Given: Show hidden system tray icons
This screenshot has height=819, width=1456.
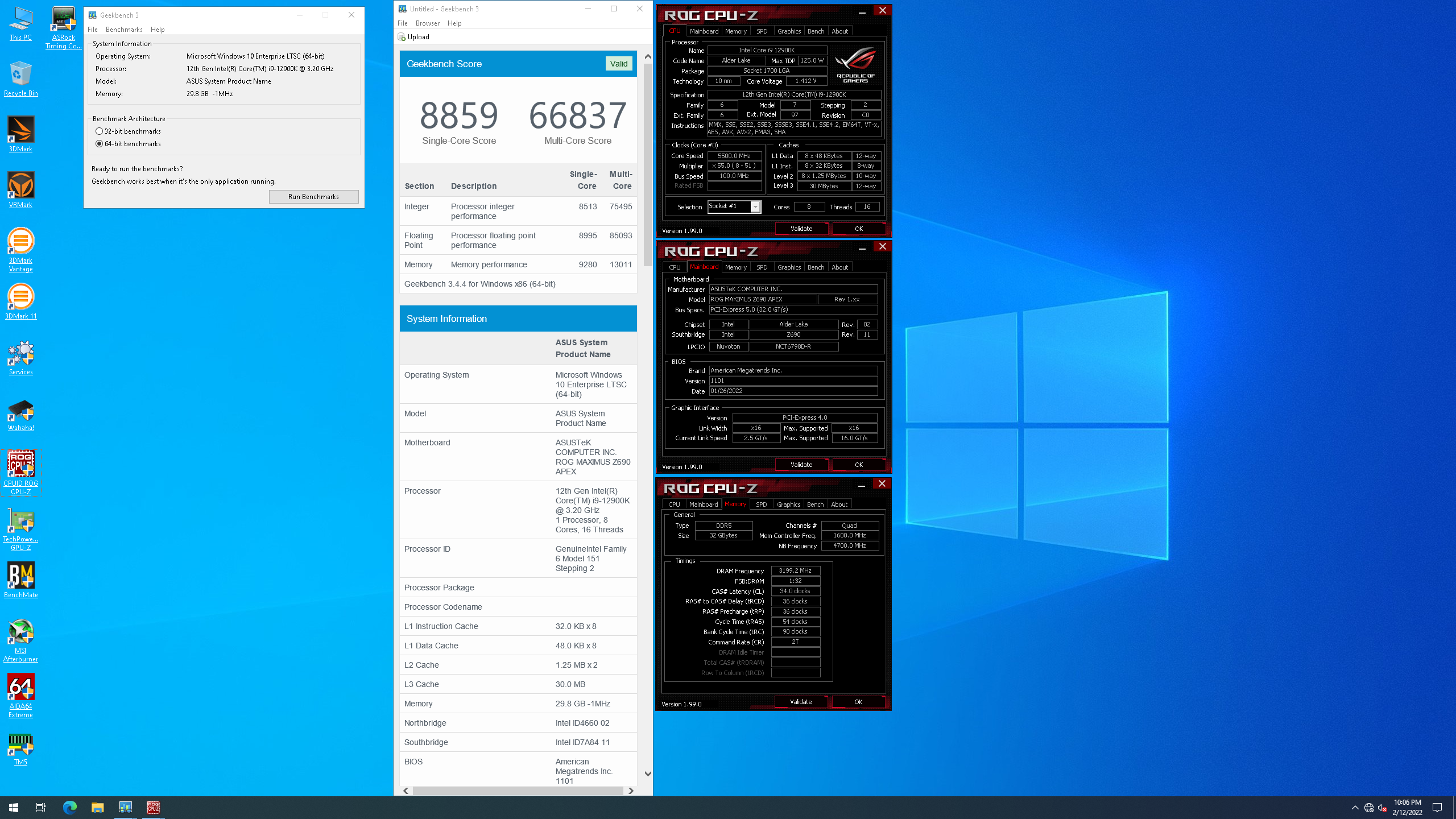Looking at the screenshot, I should (x=1355, y=808).
